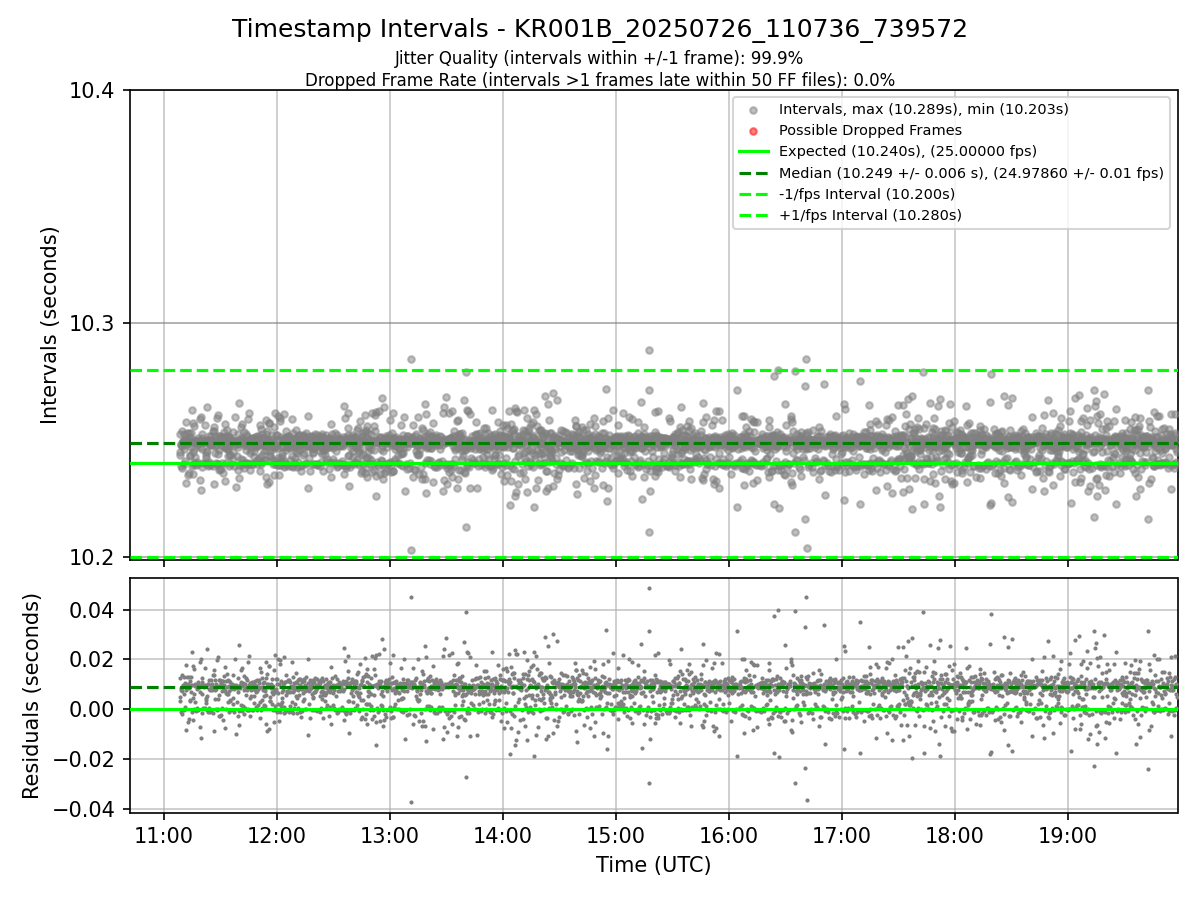Viewport: 1200px width, 900px height.
Task: Click the 15:00 time tick label
Action: coord(616,834)
